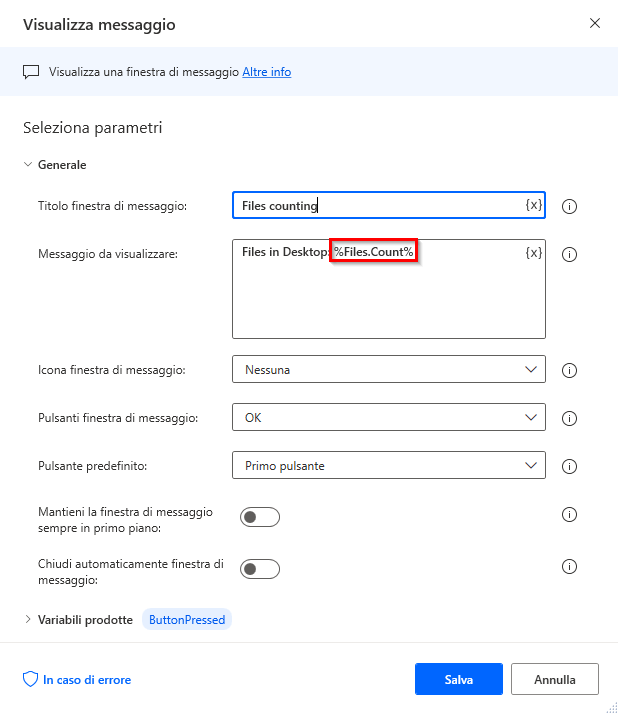Open In caso di errore settings
This screenshot has height=714, width=618.
coord(78,680)
